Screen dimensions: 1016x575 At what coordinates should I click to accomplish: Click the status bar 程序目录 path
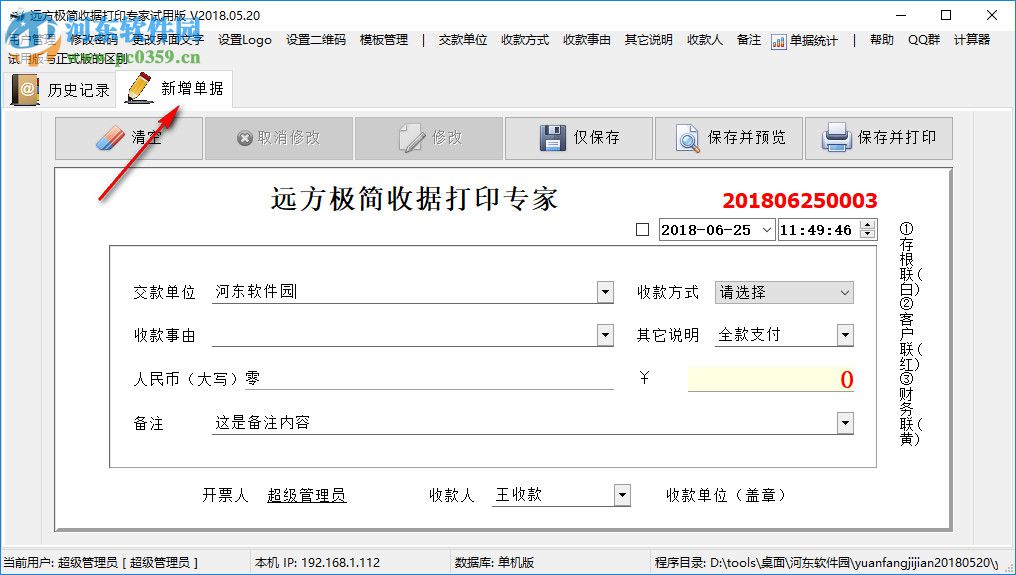(x=826, y=562)
